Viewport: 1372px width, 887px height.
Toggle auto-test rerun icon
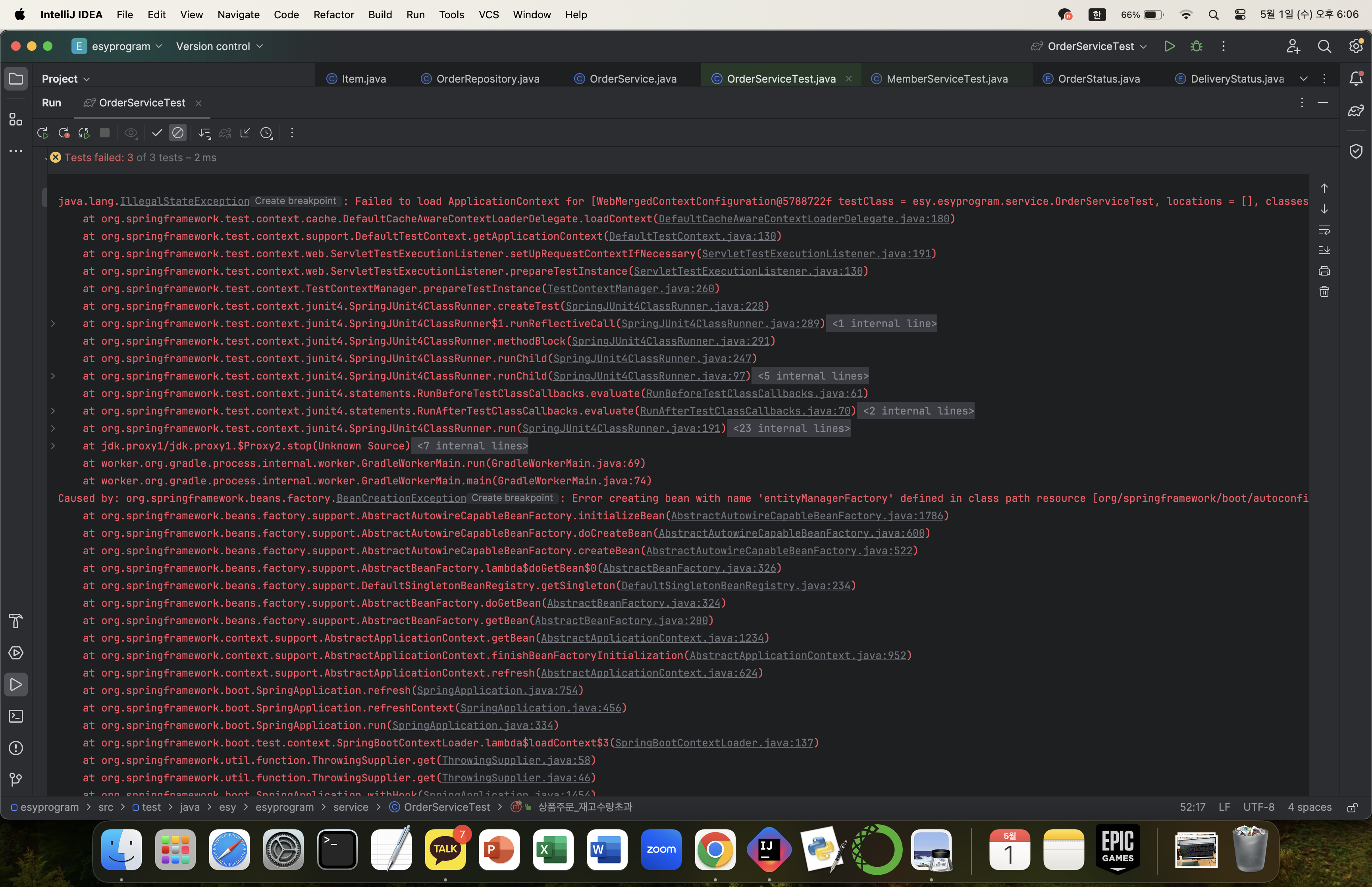84,133
